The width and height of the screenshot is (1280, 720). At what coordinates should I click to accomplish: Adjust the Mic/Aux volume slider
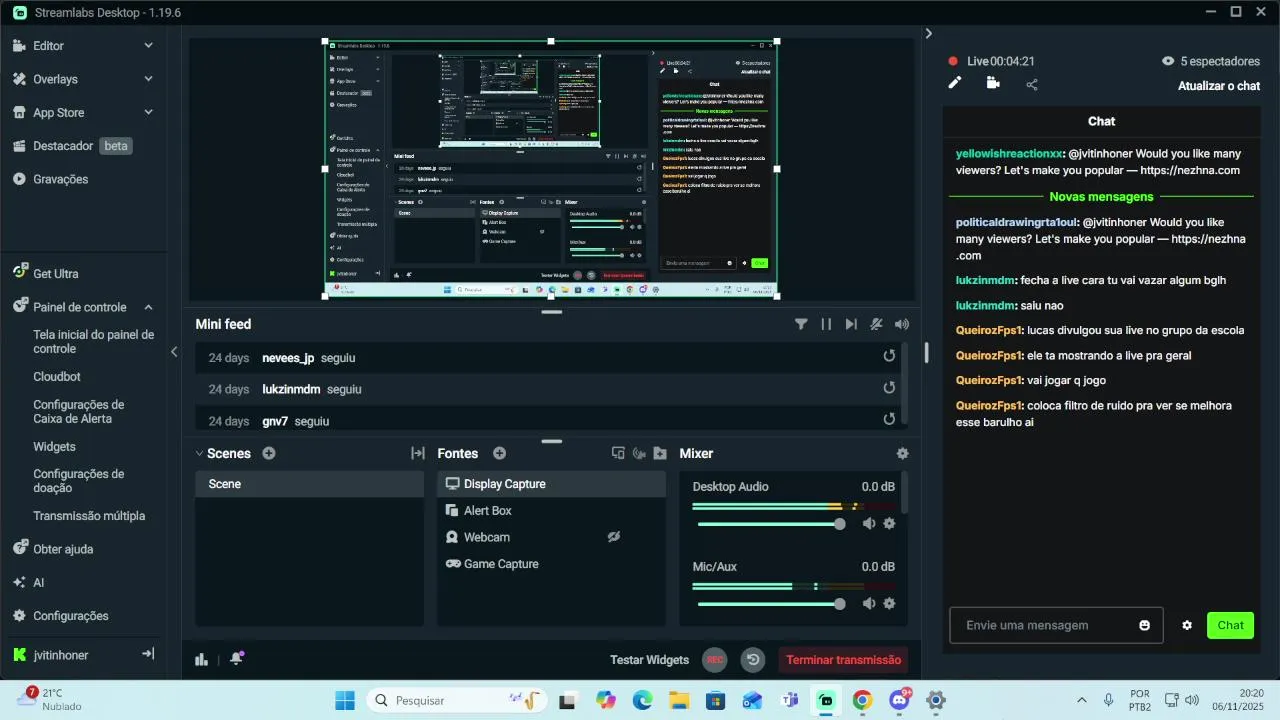click(771, 604)
